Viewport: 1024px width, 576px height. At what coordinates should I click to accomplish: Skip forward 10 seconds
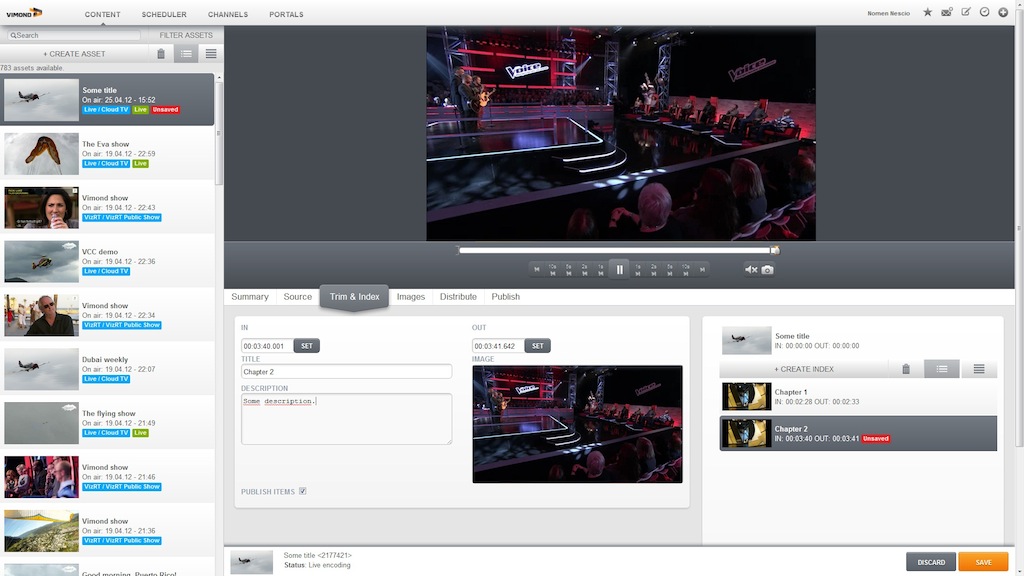point(686,270)
